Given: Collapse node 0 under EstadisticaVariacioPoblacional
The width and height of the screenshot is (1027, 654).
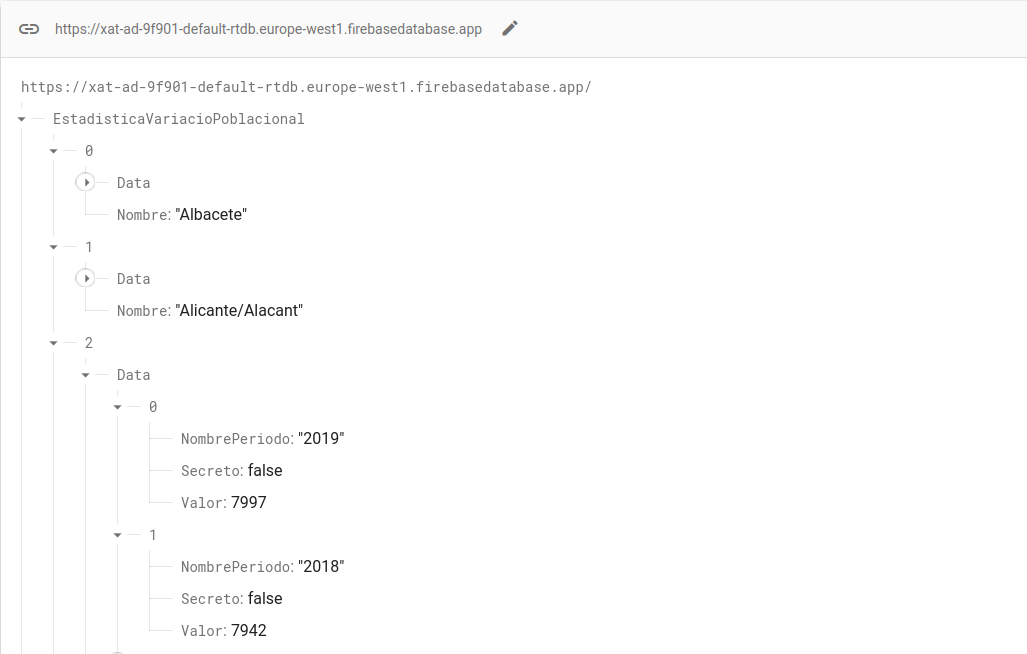Looking at the screenshot, I should [53, 151].
